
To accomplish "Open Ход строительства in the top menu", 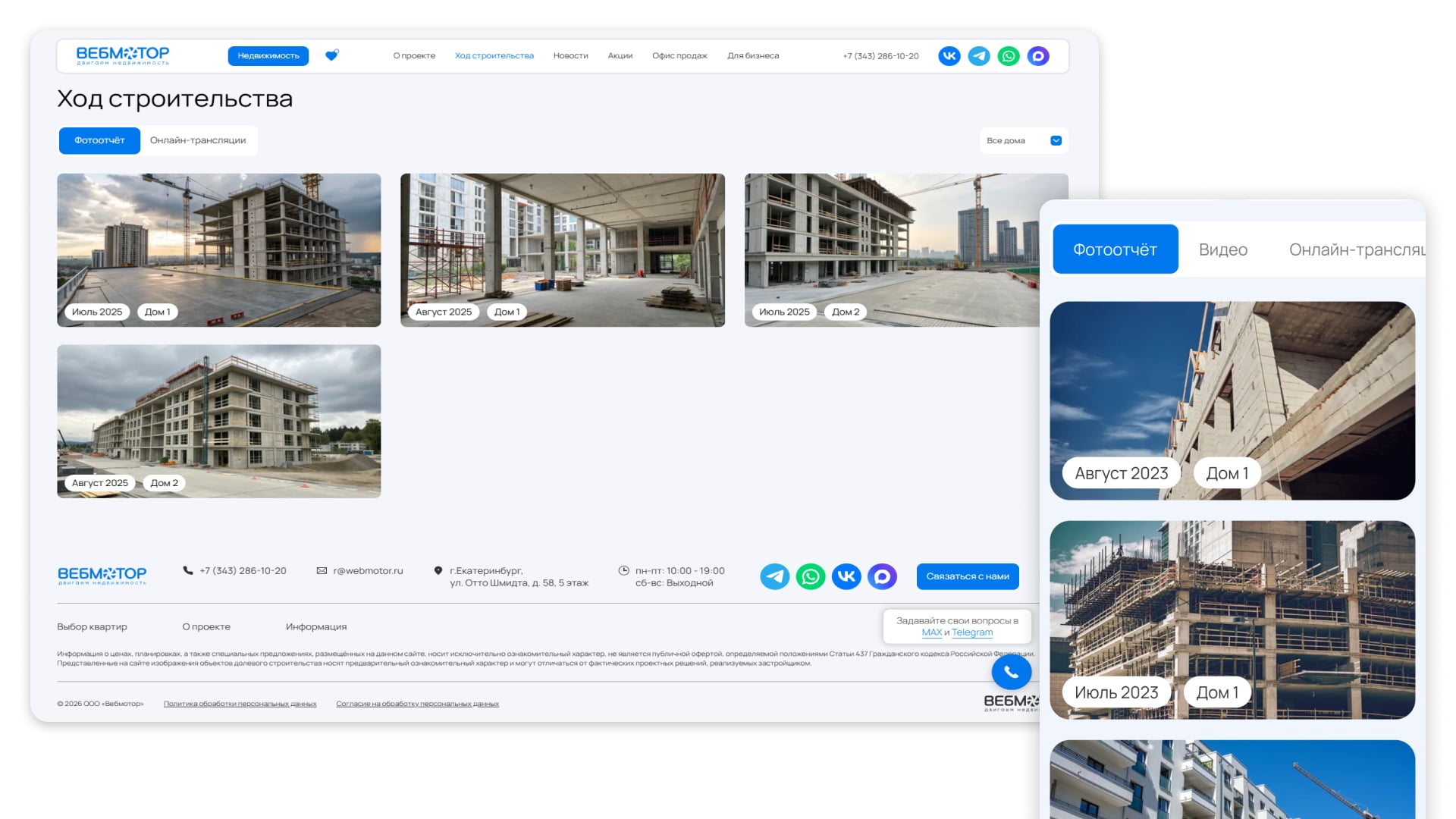I will tap(494, 55).
